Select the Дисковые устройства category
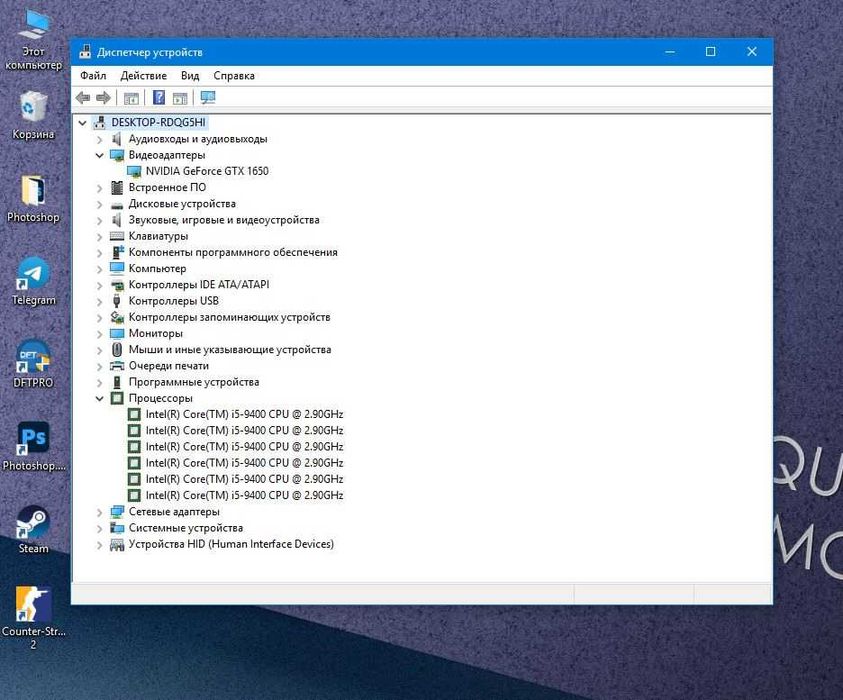The height and width of the screenshot is (700, 843). point(182,204)
